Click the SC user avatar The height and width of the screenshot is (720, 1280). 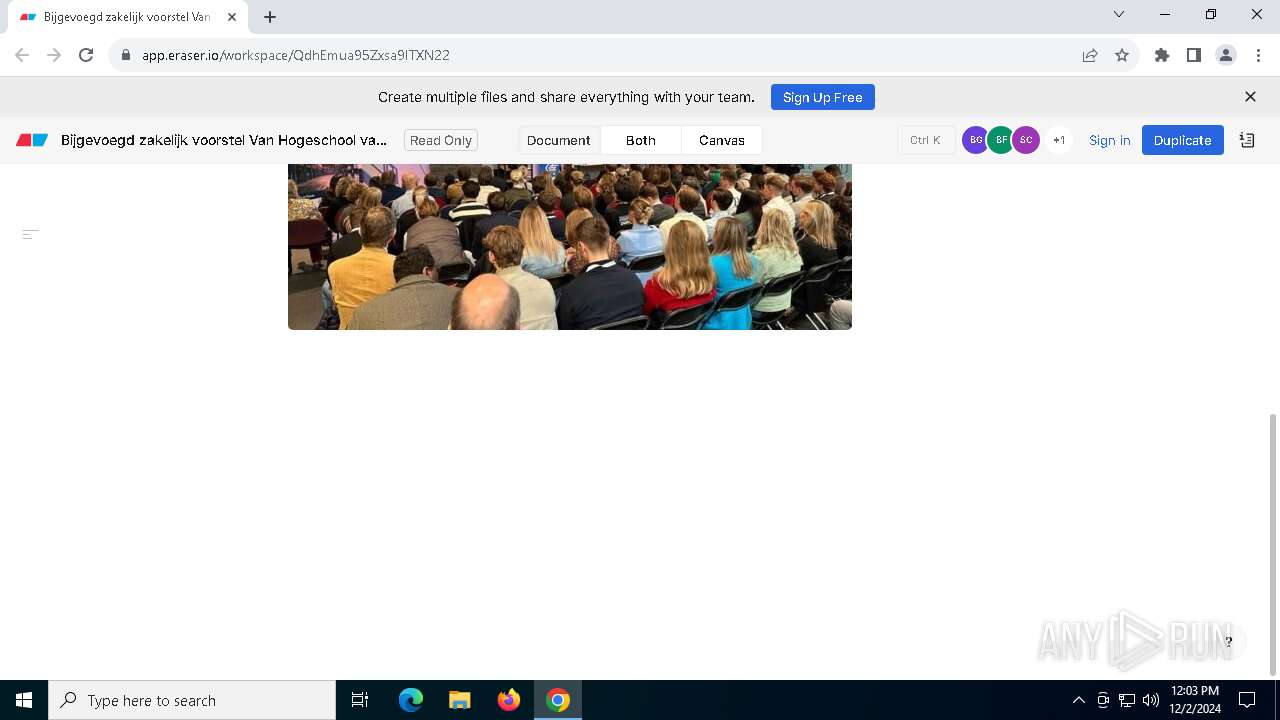pyautogui.click(x=1026, y=140)
